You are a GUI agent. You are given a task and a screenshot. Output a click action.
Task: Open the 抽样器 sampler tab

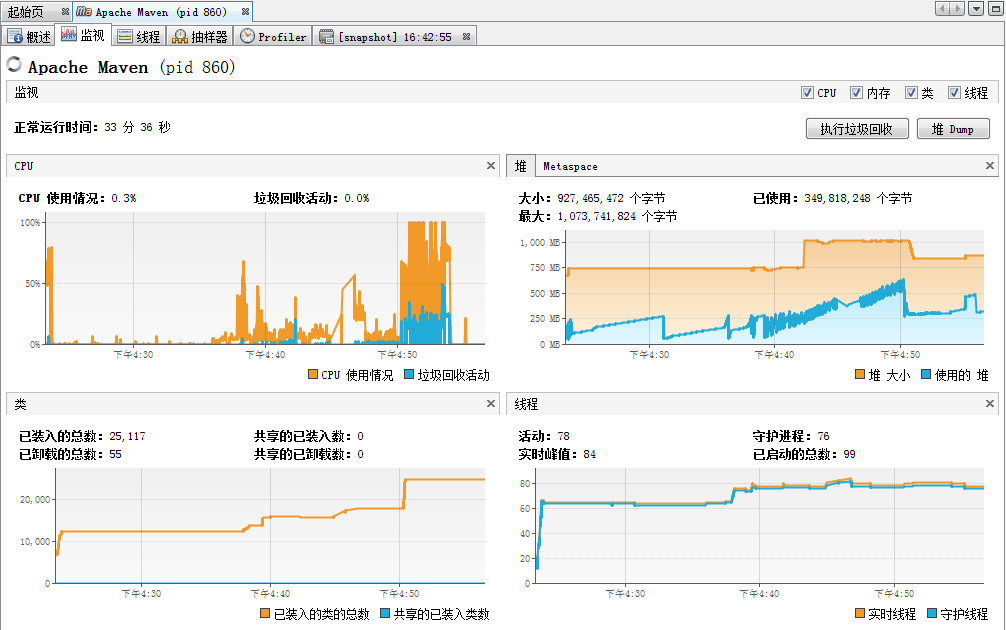[x=200, y=37]
